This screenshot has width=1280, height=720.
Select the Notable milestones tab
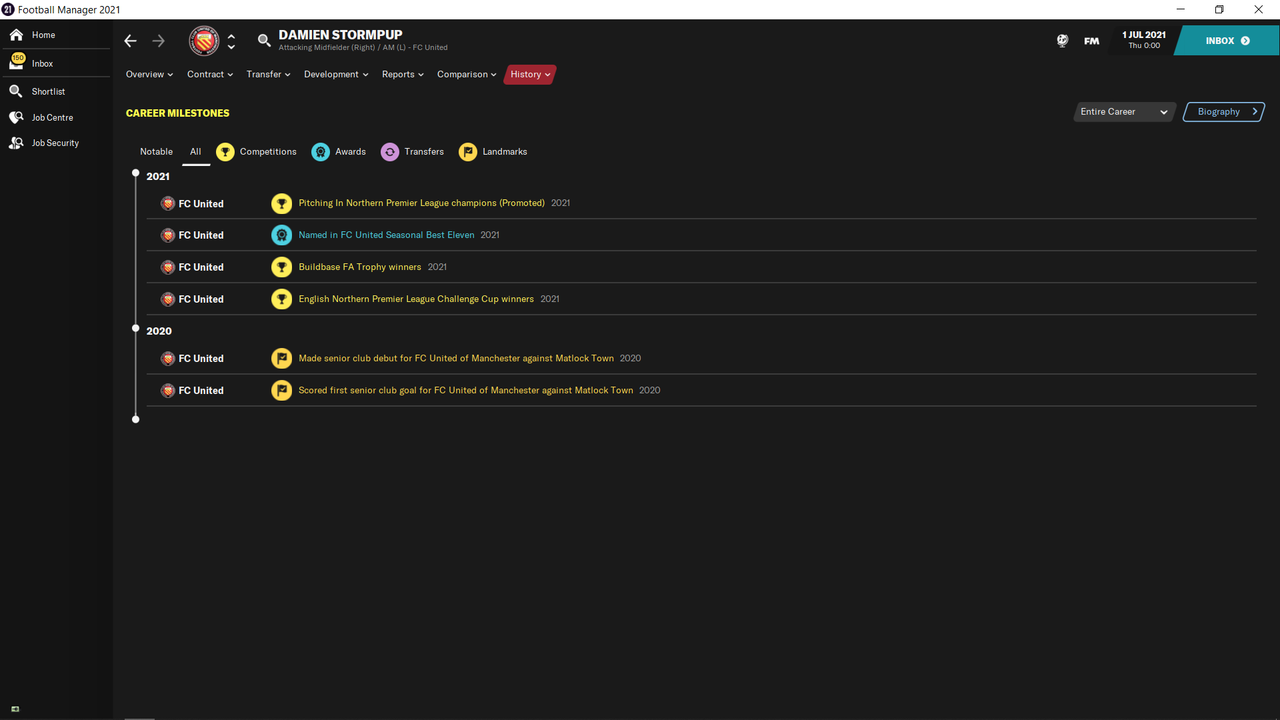156,152
